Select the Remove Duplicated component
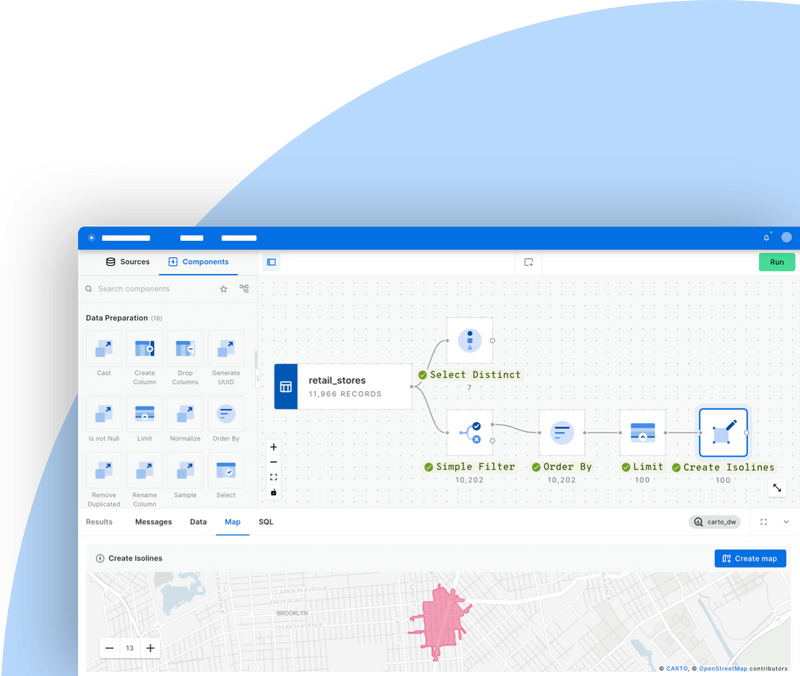The height and width of the screenshot is (676, 800). coord(104,470)
